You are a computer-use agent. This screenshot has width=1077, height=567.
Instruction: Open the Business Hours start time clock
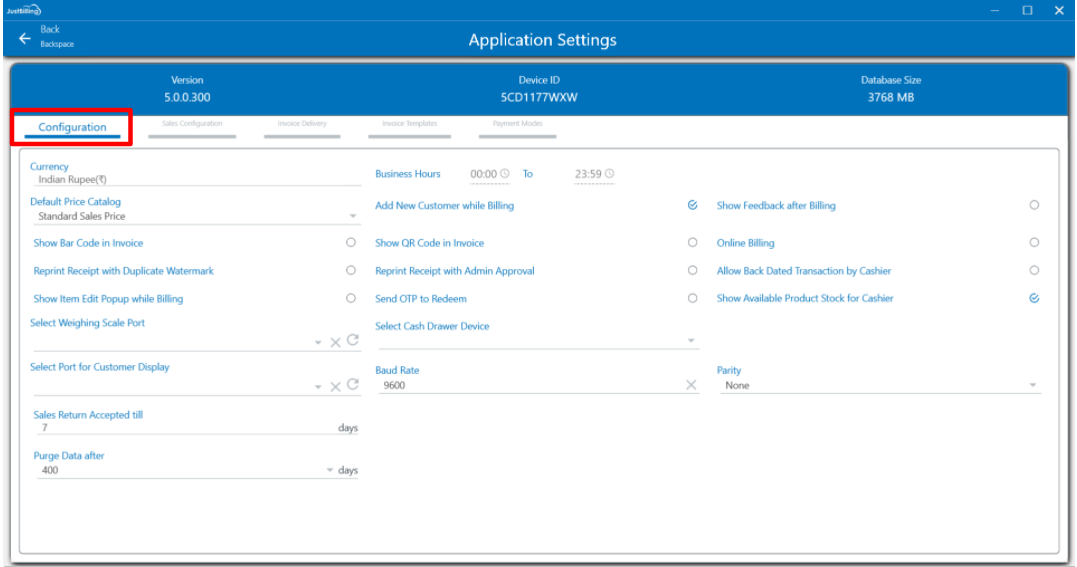(505, 174)
